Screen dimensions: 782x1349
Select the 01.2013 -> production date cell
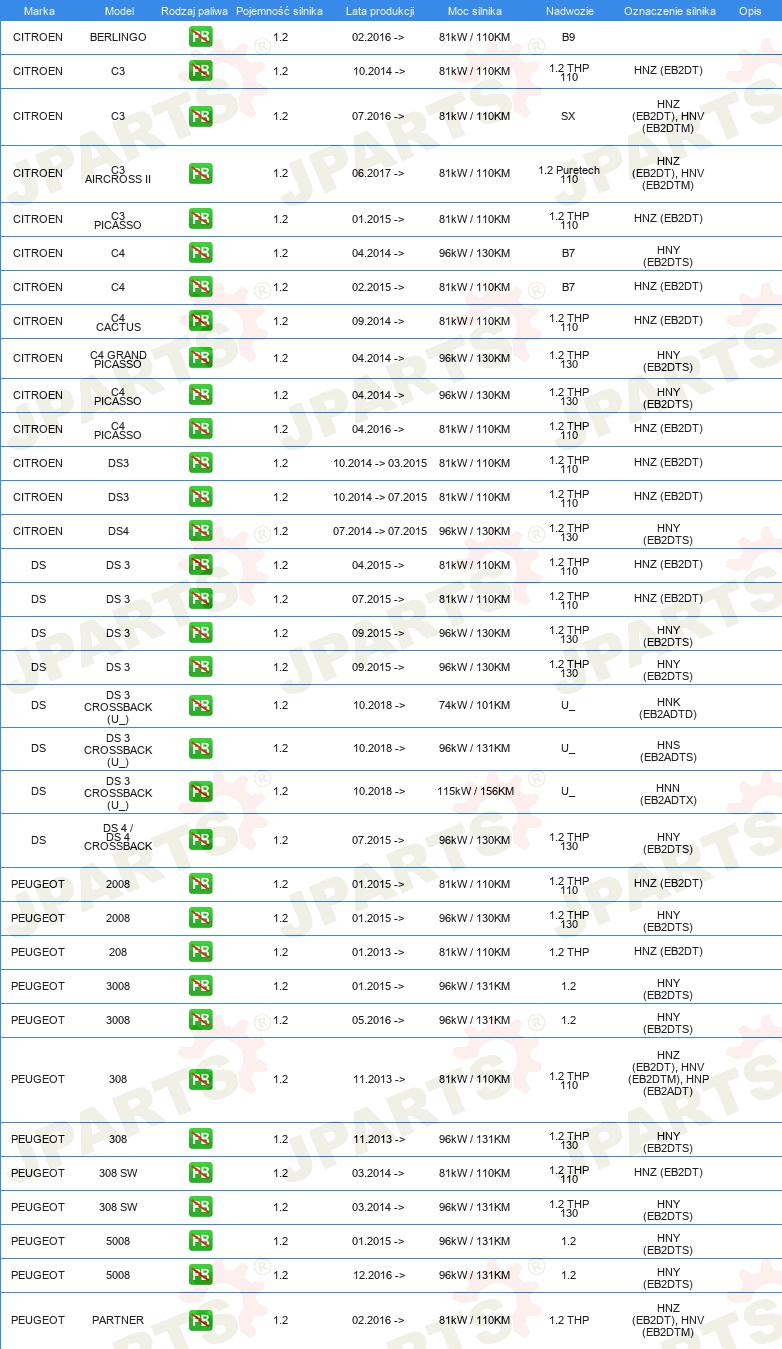(379, 953)
